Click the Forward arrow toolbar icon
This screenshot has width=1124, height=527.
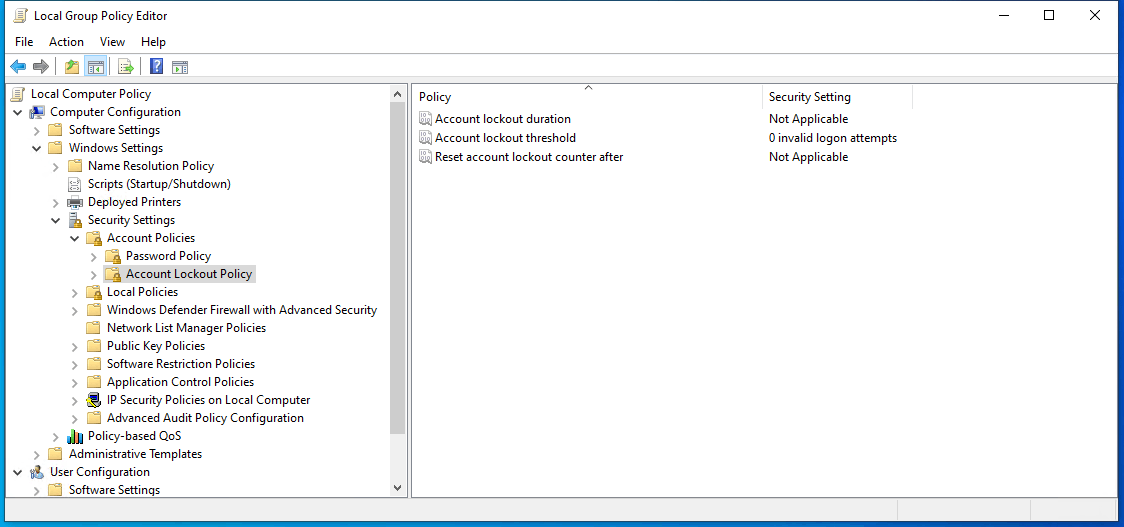tap(41, 67)
